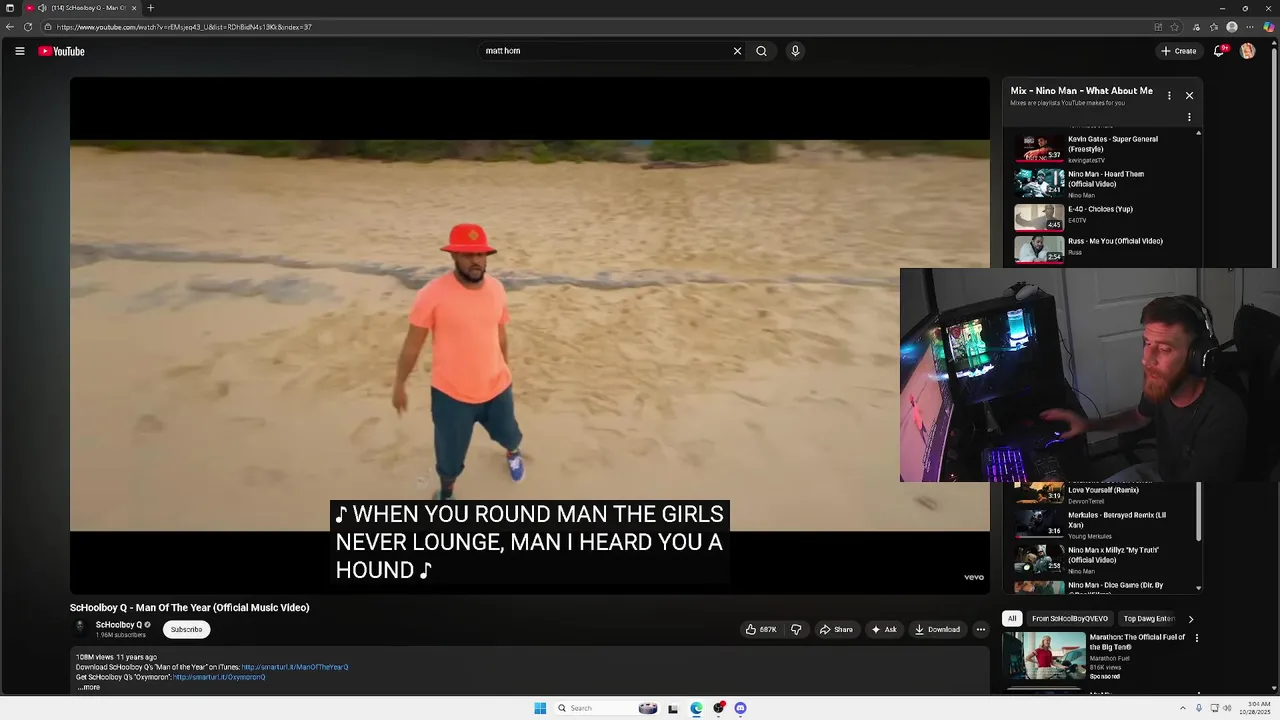The width and height of the screenshot is (1280, 720).
Task: Go to YouTube home via logo
Action: click(x=62, y=51)
